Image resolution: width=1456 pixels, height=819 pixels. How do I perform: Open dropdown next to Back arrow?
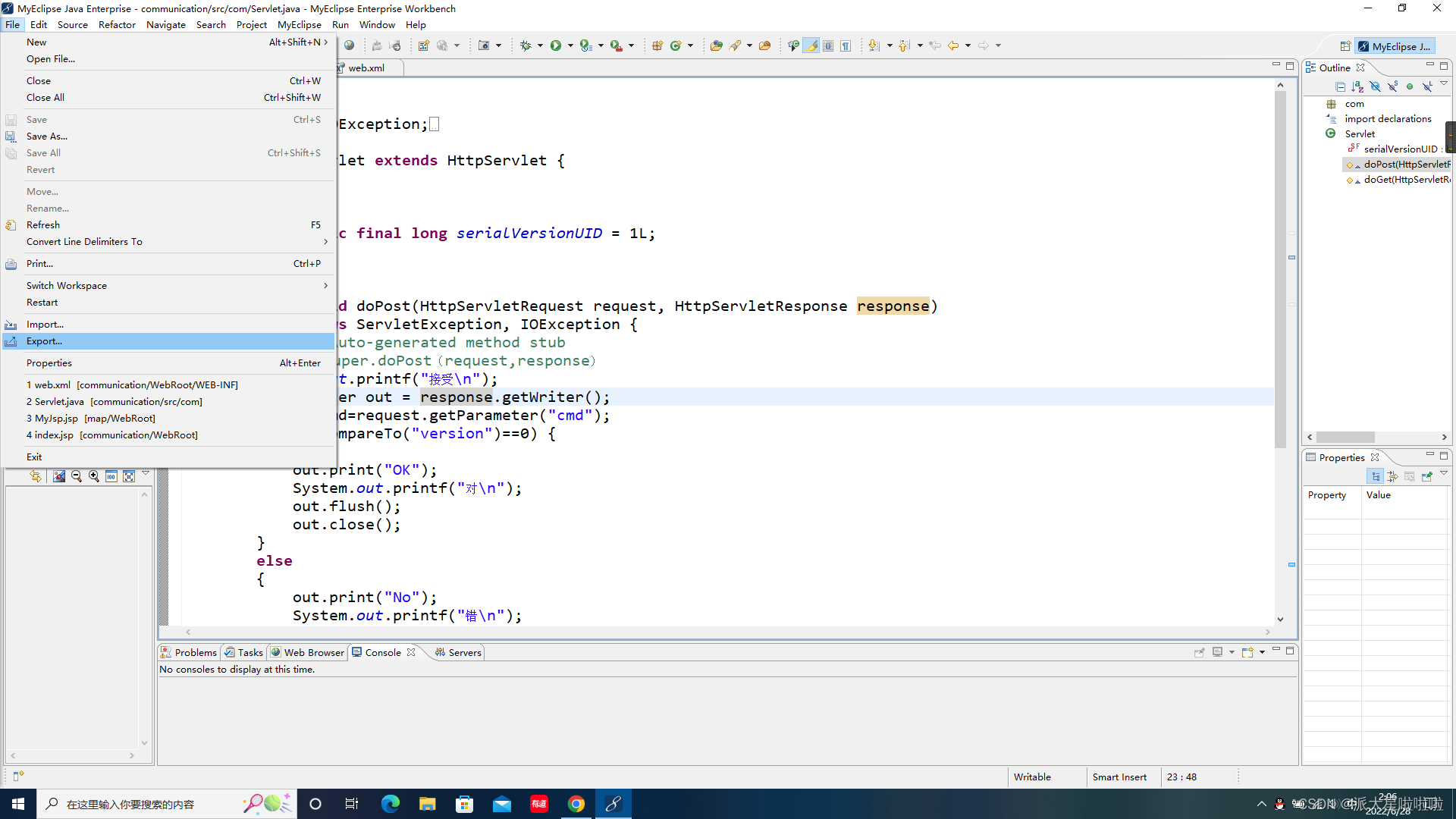[x=968, y=45]
